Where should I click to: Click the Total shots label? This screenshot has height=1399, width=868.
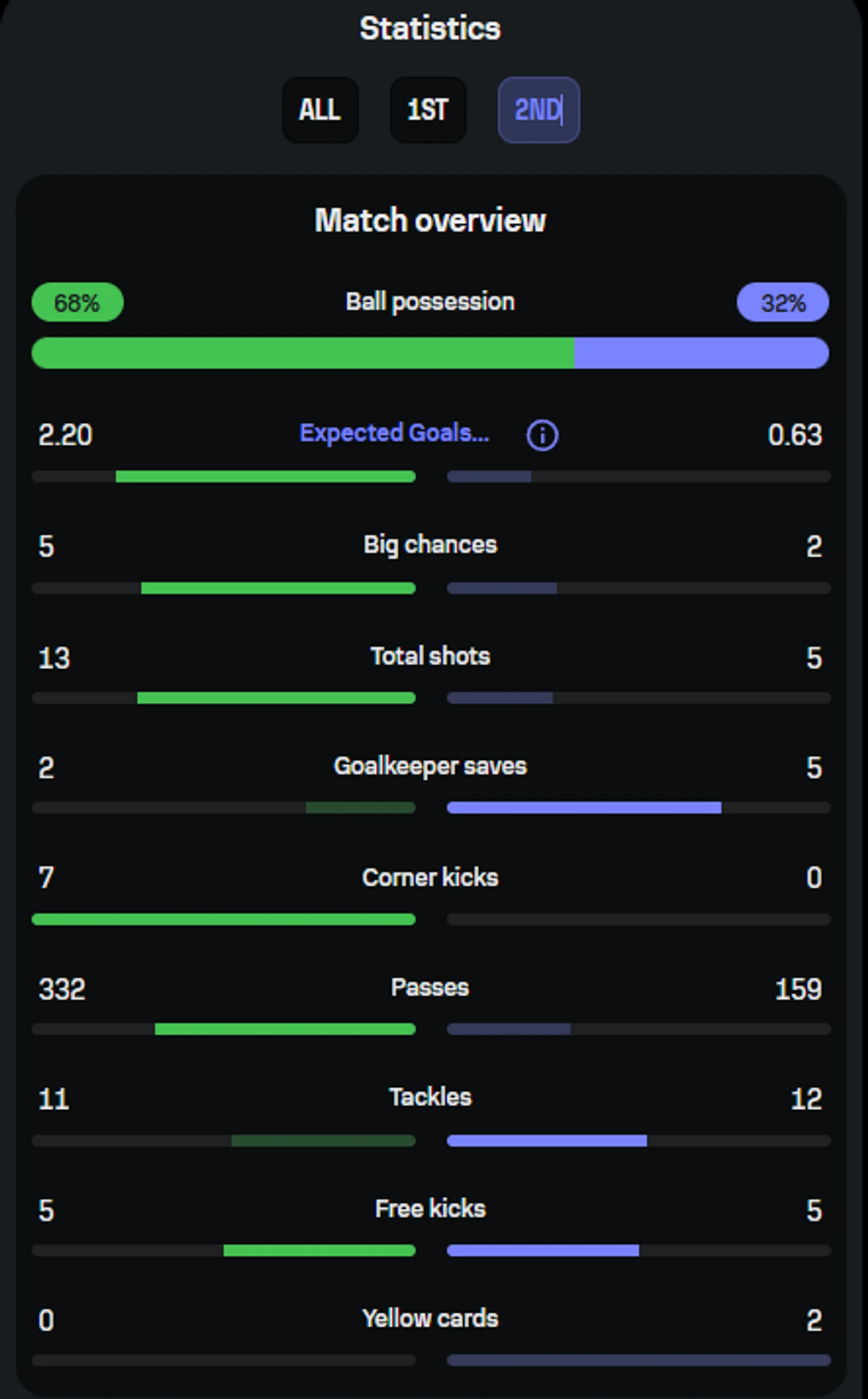[430, 656]
